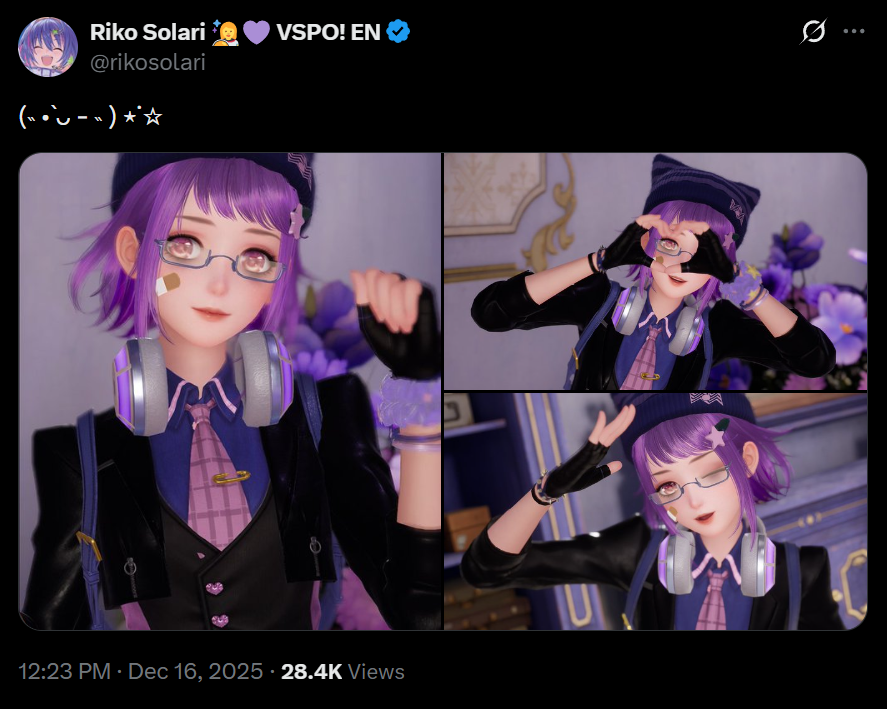Open the heart-hands pose photo
The height and width of the screenshot is (709, 887).
[x=656, y=272]
